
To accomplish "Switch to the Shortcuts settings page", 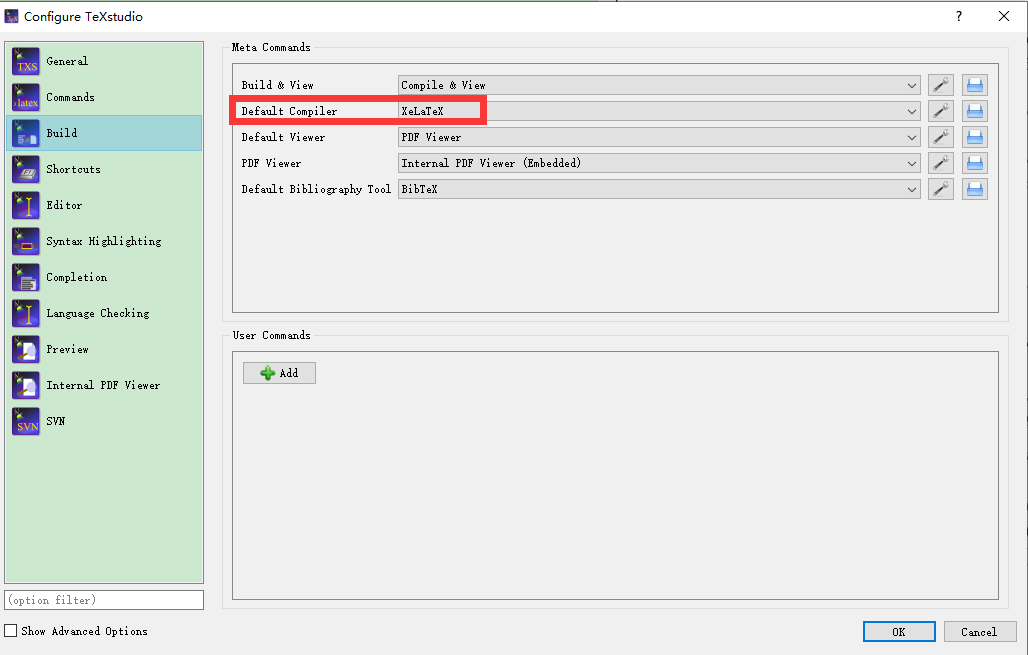I will point(104,169).
